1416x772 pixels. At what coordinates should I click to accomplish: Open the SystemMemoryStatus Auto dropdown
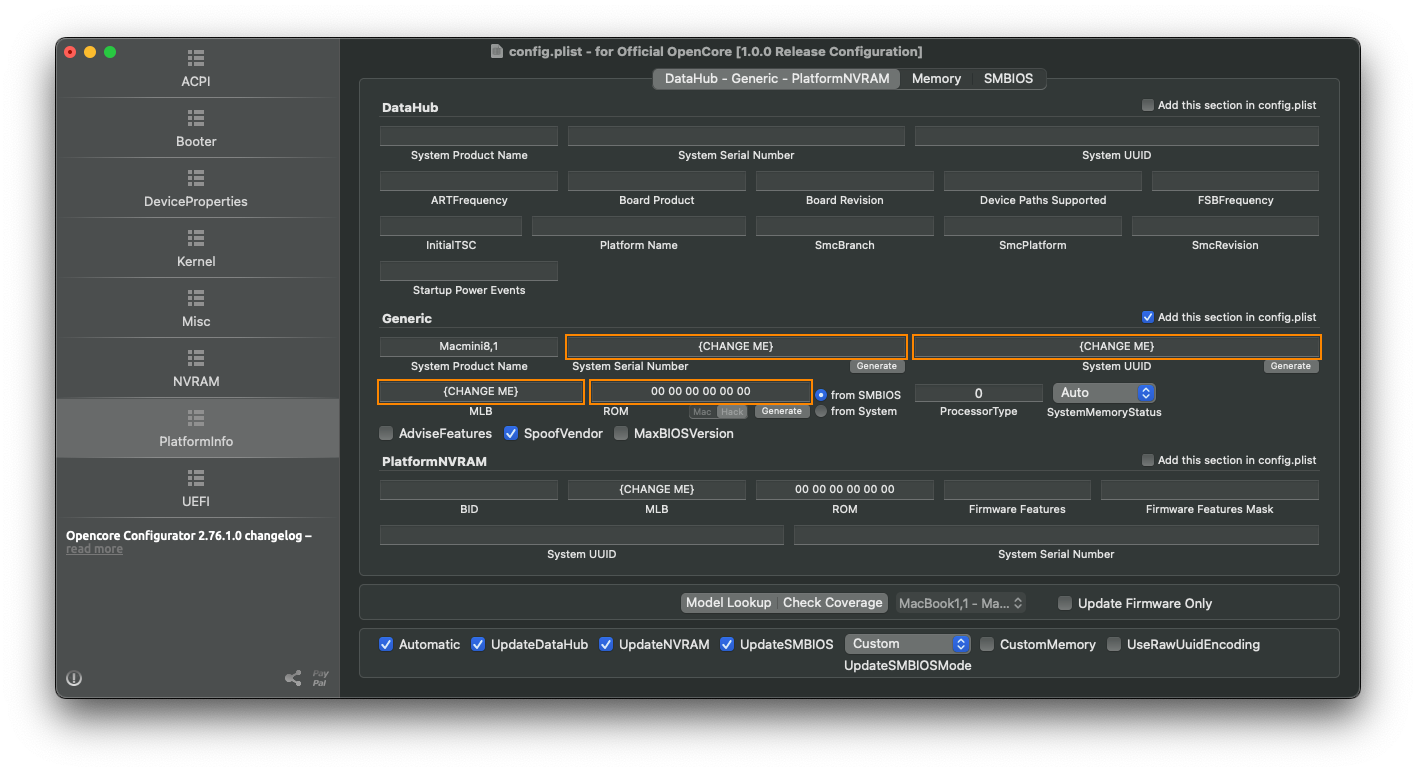tap(1104, 393)
